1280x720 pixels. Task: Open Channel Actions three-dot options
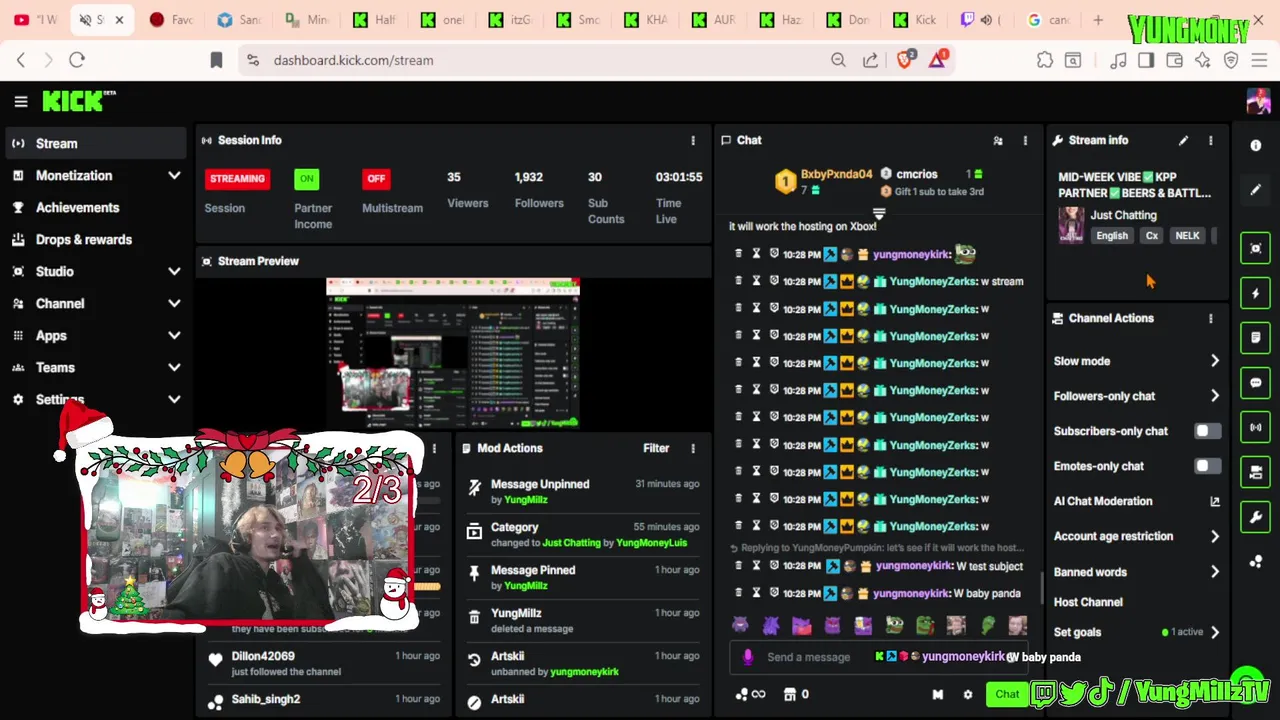pos(1211,319)
